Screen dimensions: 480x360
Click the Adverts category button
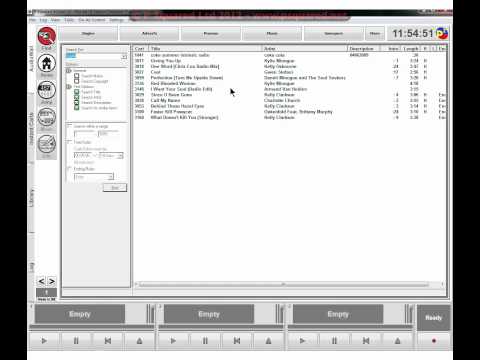149,34
